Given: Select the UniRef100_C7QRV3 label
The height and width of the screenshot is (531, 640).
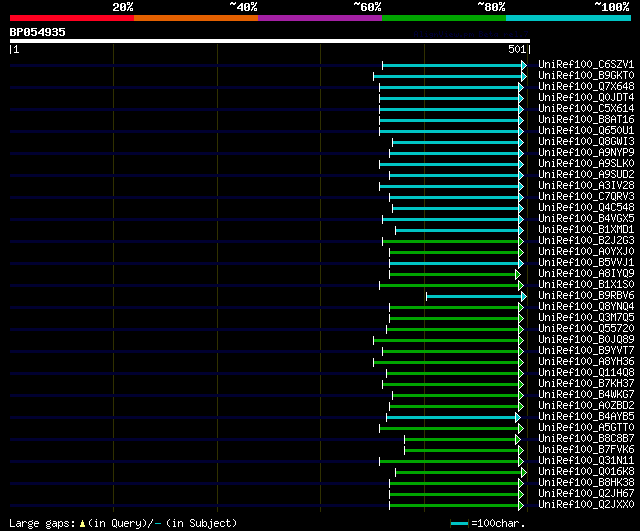Looking at the screenshot, I should pyautogui.click(x=586, y=197).
